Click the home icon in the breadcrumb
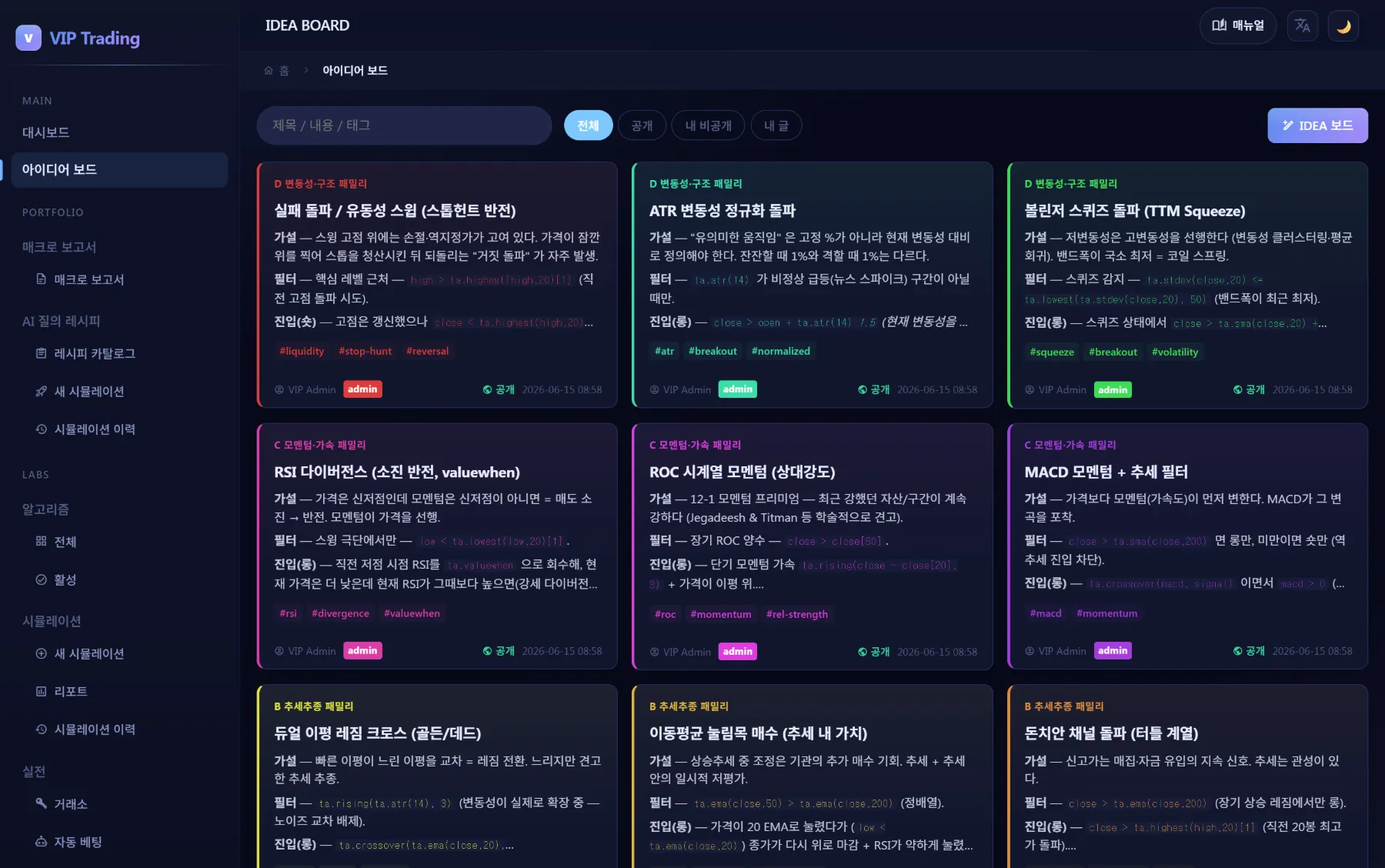The width and height of the screenshot is (1385, 868). (269, 71)
